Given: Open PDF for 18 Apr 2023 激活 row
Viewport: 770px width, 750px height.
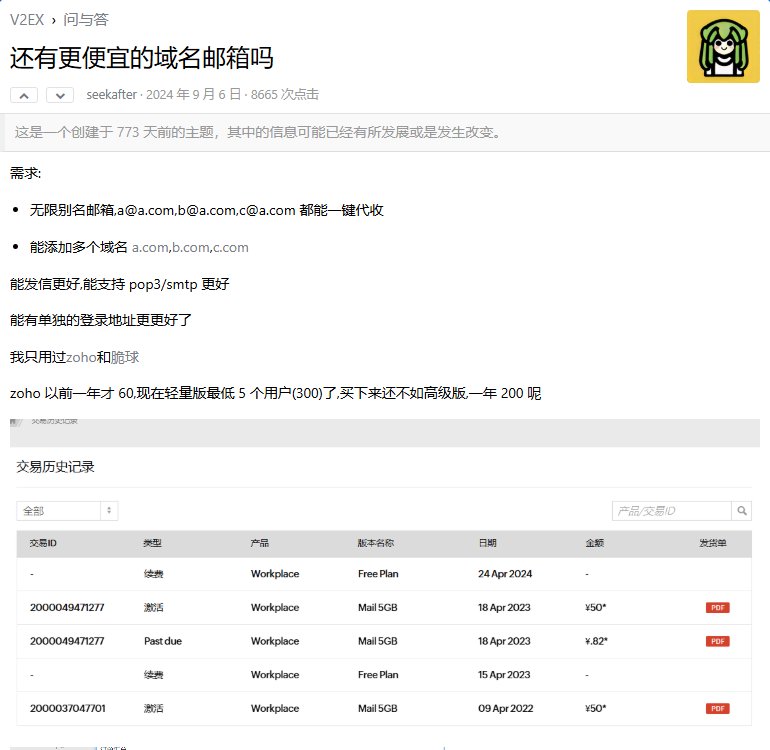Looking at the screenshot, I should point(717,608).
